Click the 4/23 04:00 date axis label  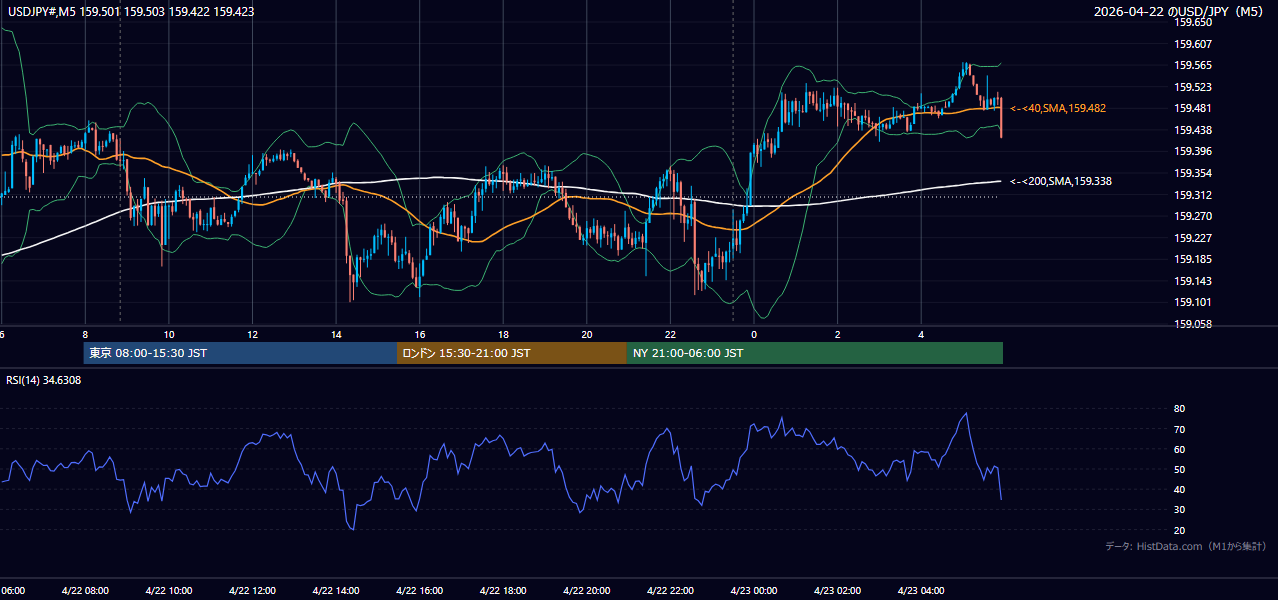922,591
